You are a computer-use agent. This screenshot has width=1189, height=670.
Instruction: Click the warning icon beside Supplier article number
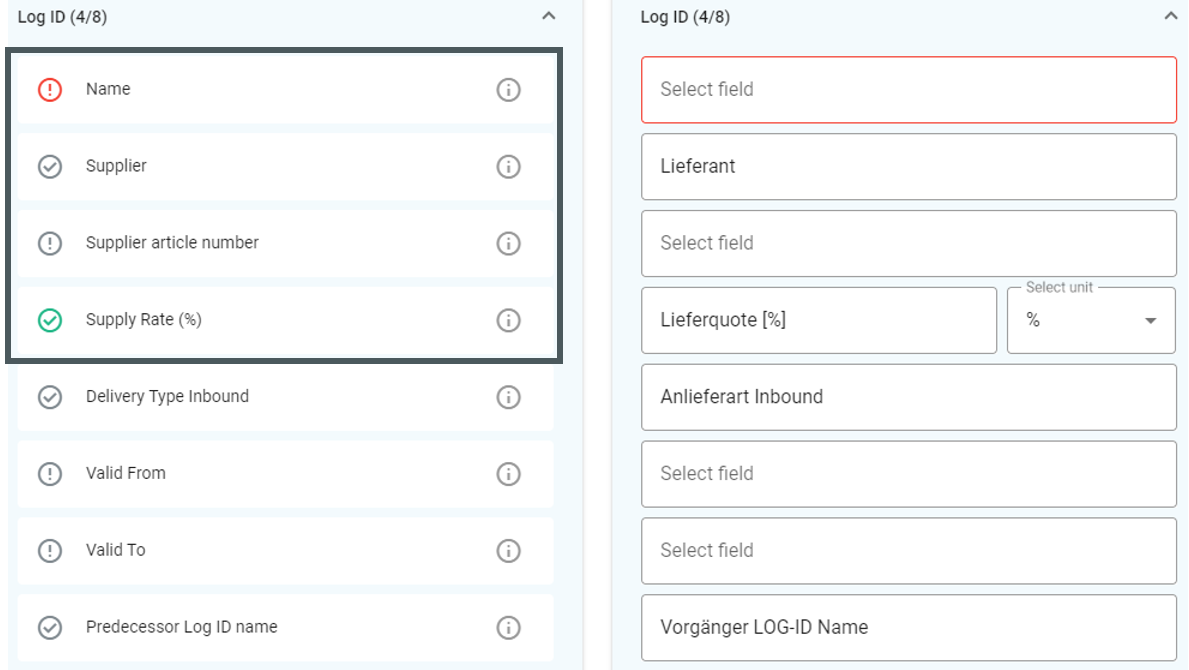click(50, 243)
